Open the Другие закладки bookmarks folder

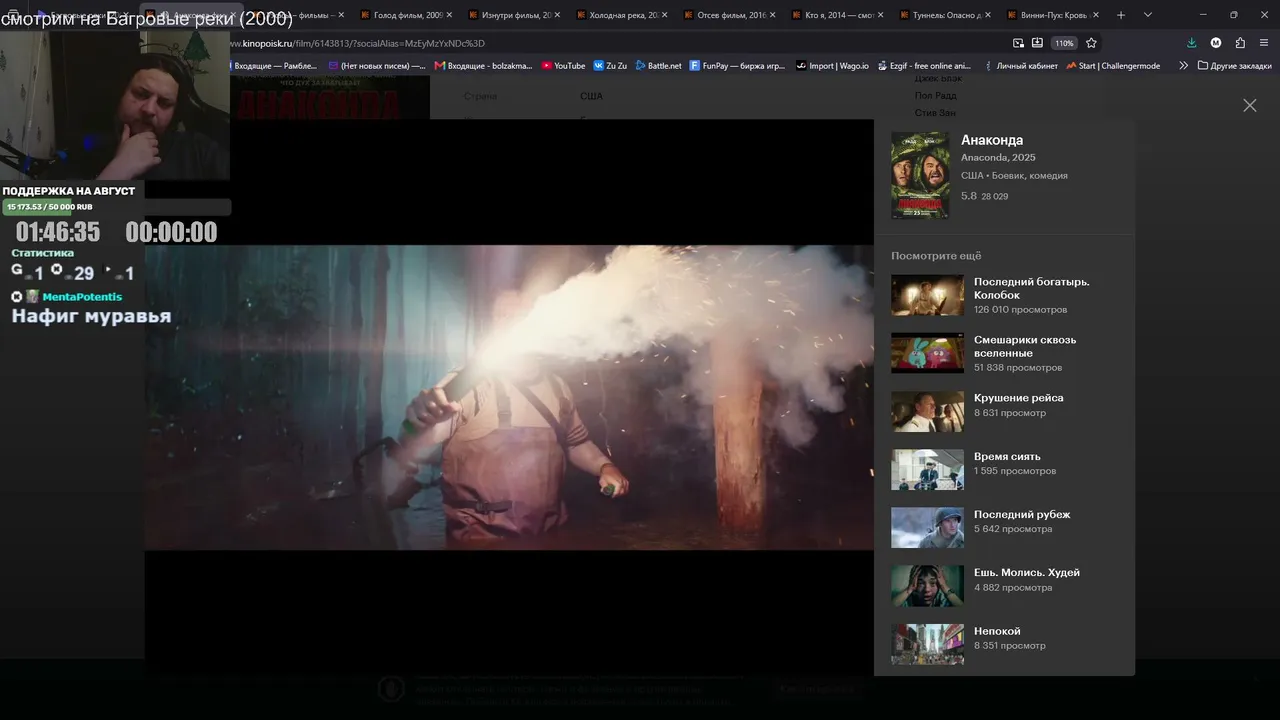click(1234, 66)
